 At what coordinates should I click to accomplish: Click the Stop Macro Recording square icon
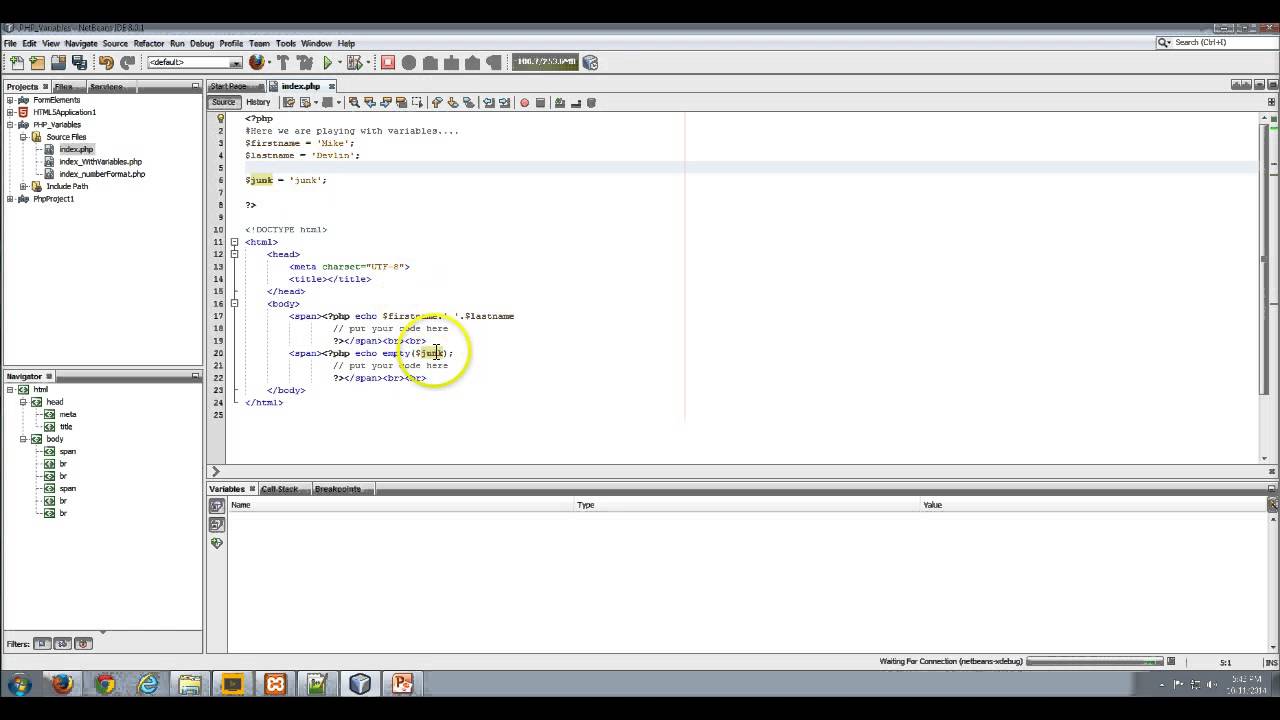tap(540, 102)
